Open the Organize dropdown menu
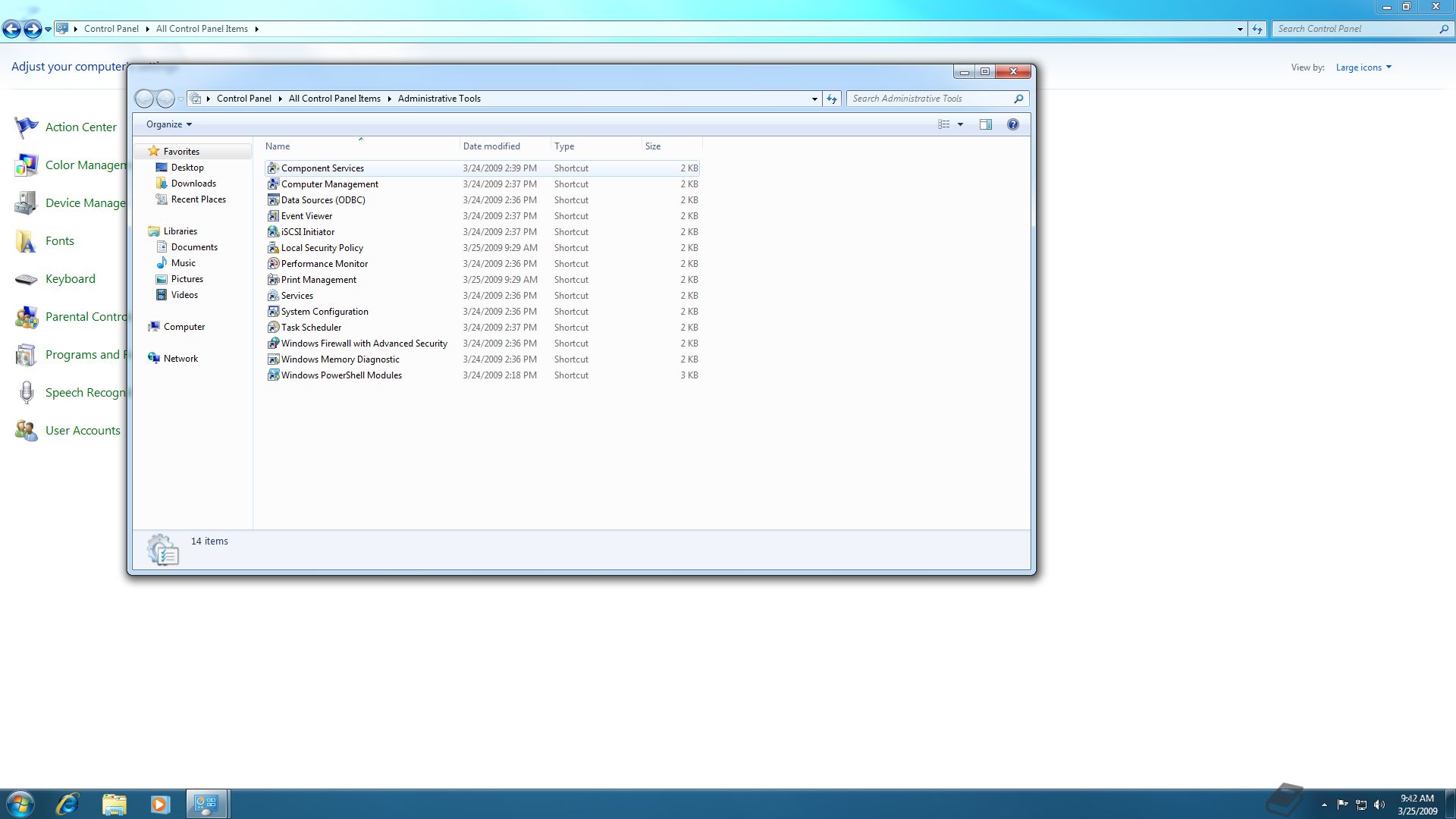Viewport: 1456px width, 819px height. click(x=168, y=124)
